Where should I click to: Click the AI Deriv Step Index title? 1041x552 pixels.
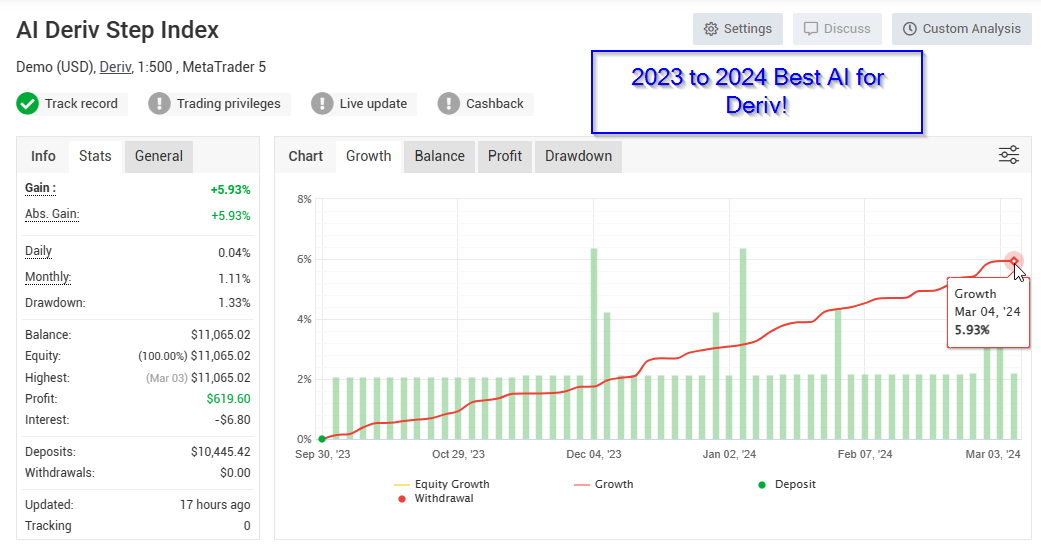tap(118, 30)
